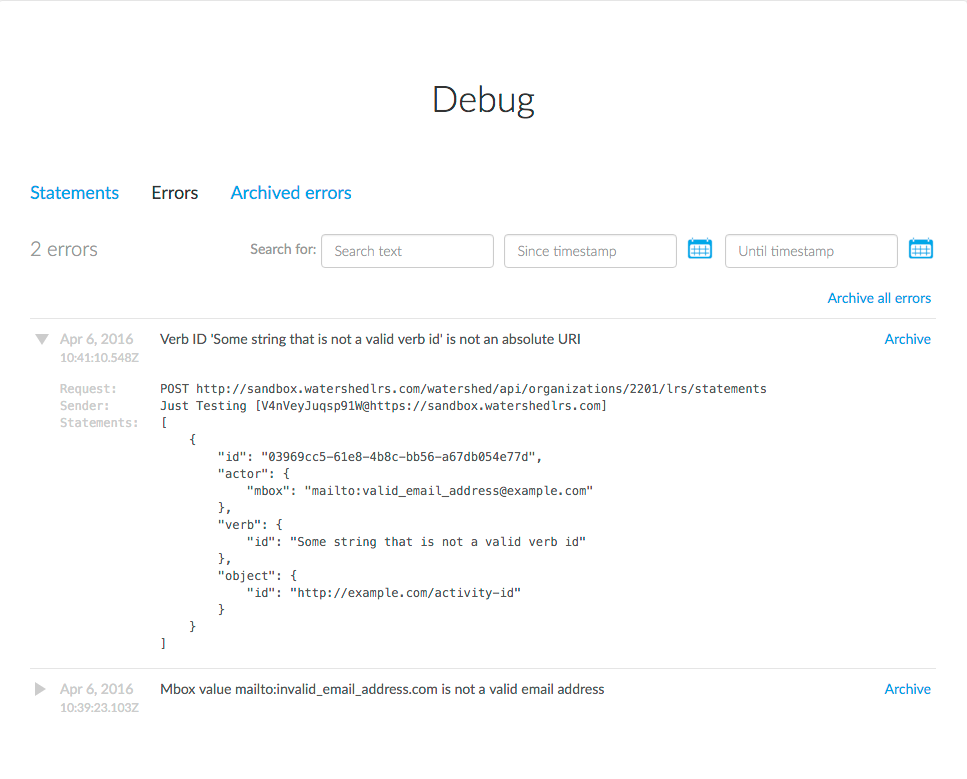Click the 2 errors count label
Viewport: 967px width, 779px height.
pos(64,250)
